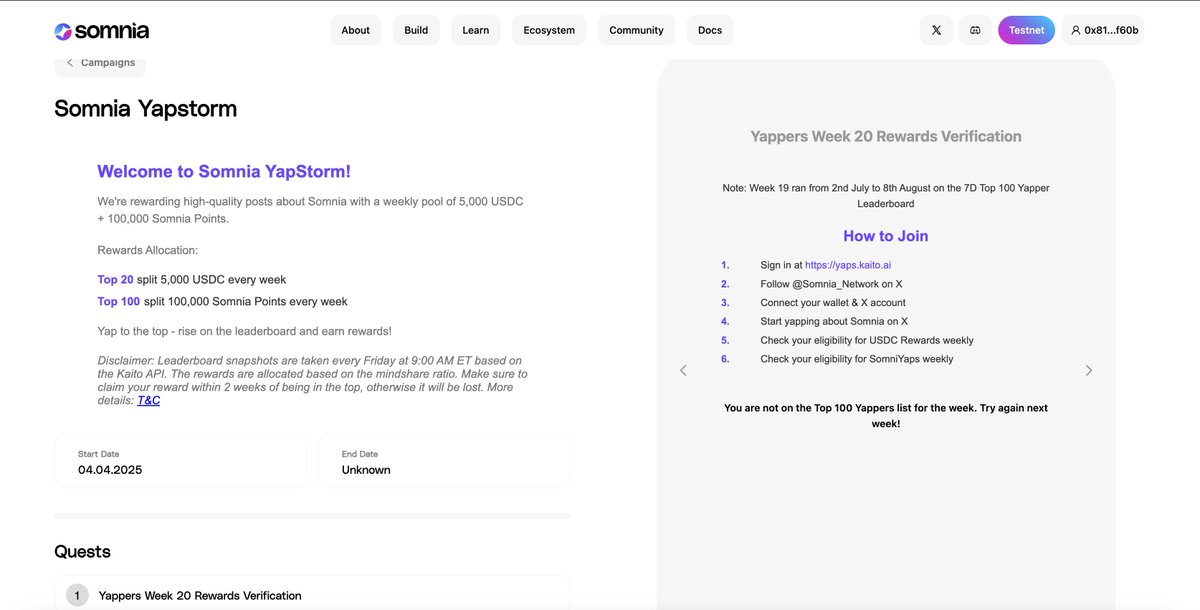Screen dimensions: 1200x610
Task: Click Connect your wallet & X account step
Action: tap(833, 303)
